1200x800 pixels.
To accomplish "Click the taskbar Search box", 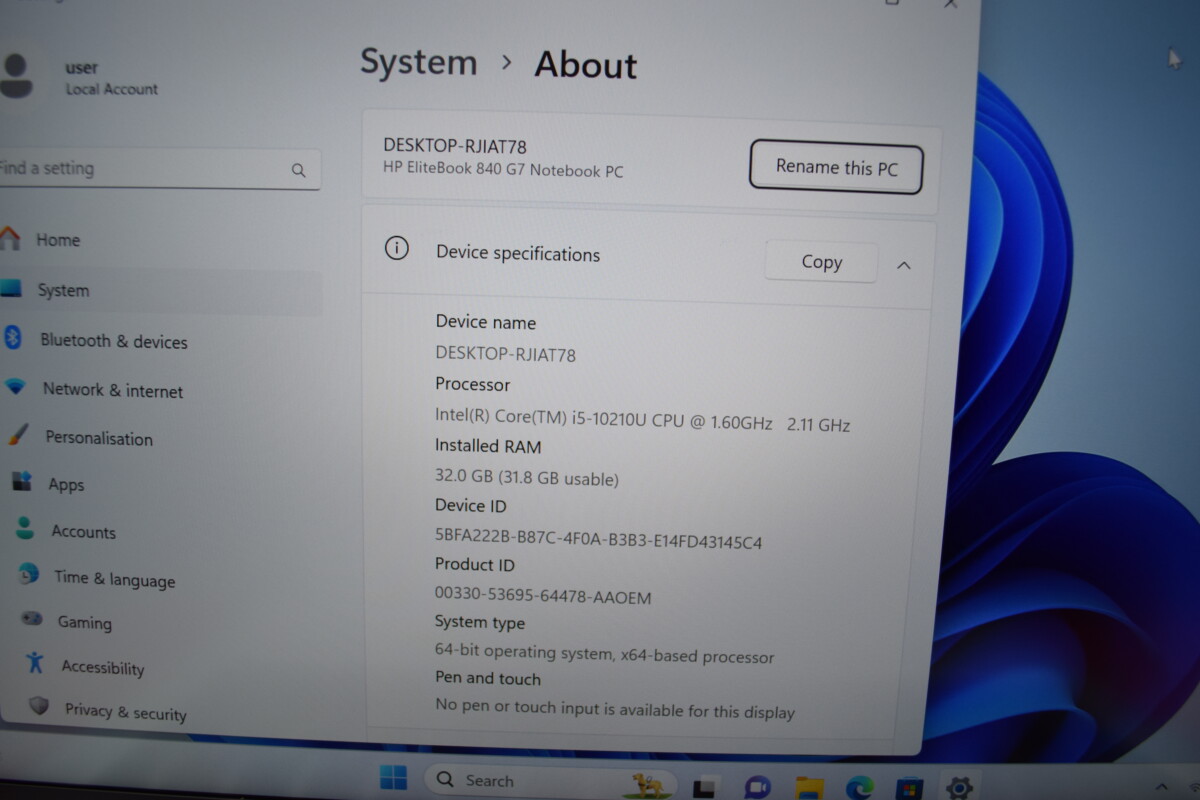I will click(x=551, y=780).
